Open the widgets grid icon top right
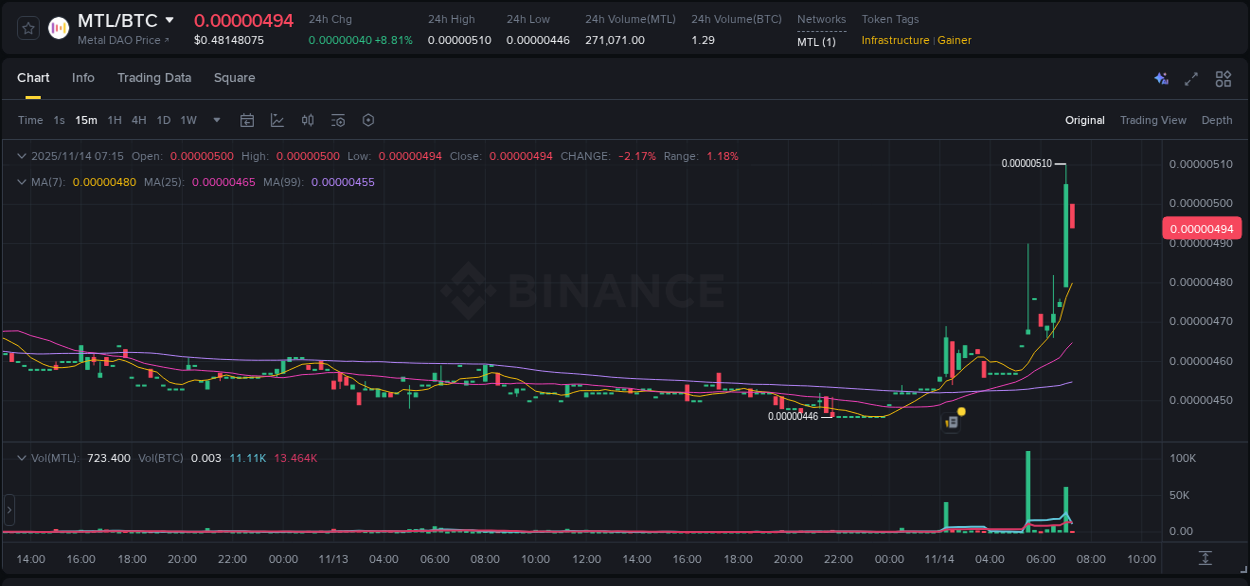 point(1223,78)
